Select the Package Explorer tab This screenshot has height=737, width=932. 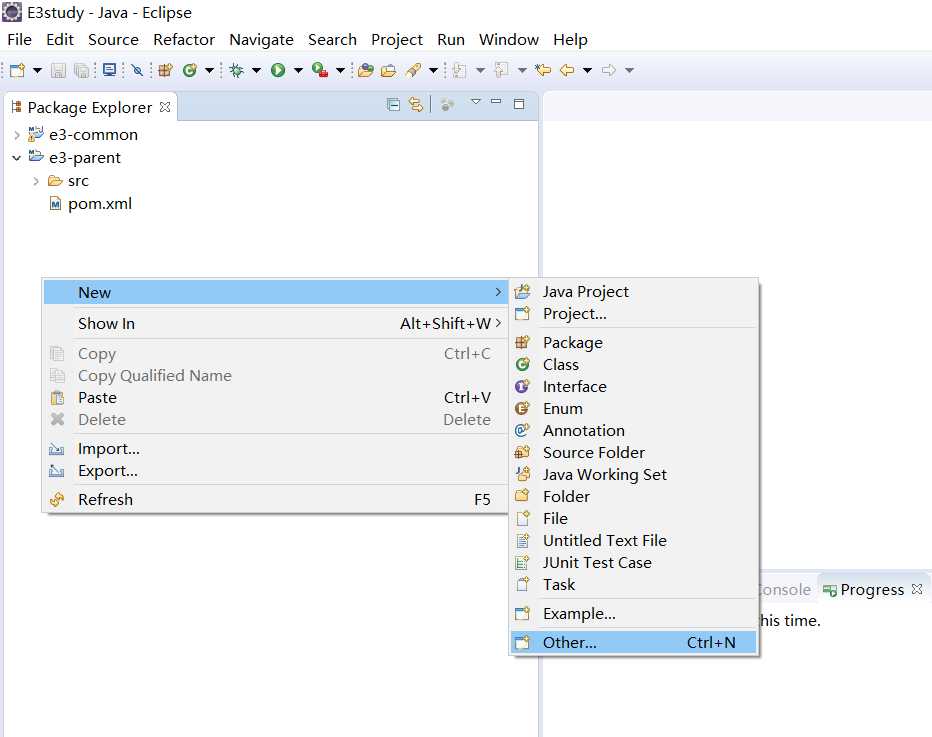click(90, 107)
